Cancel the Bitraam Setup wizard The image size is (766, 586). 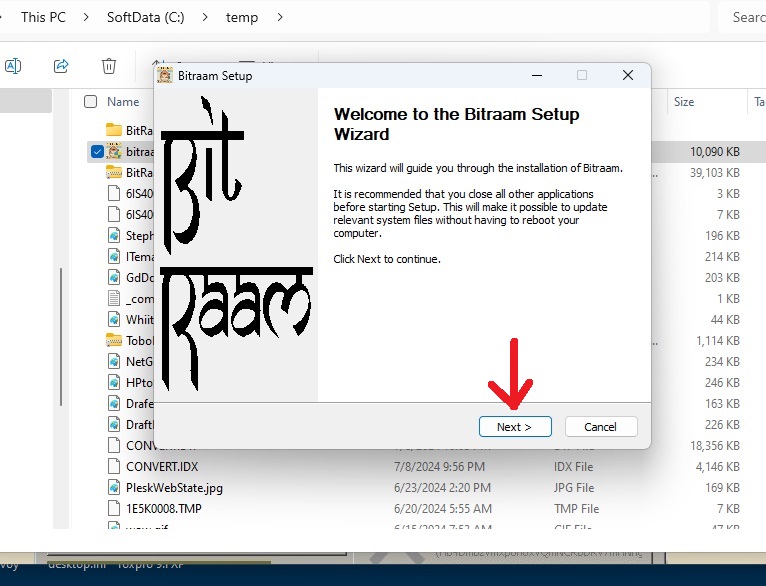pos(601,427)
